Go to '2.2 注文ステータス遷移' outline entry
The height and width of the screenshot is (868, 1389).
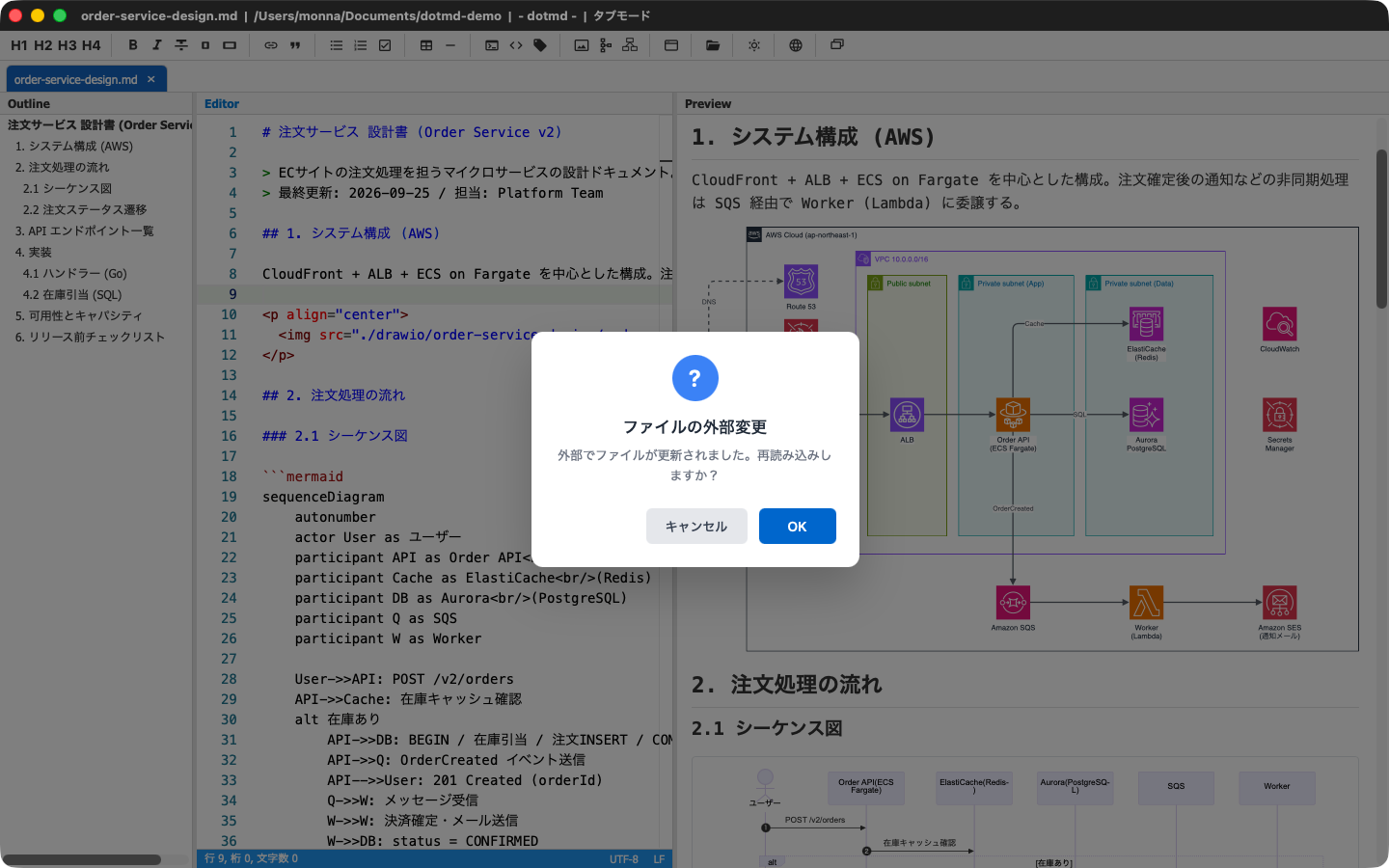coord(85,210)
